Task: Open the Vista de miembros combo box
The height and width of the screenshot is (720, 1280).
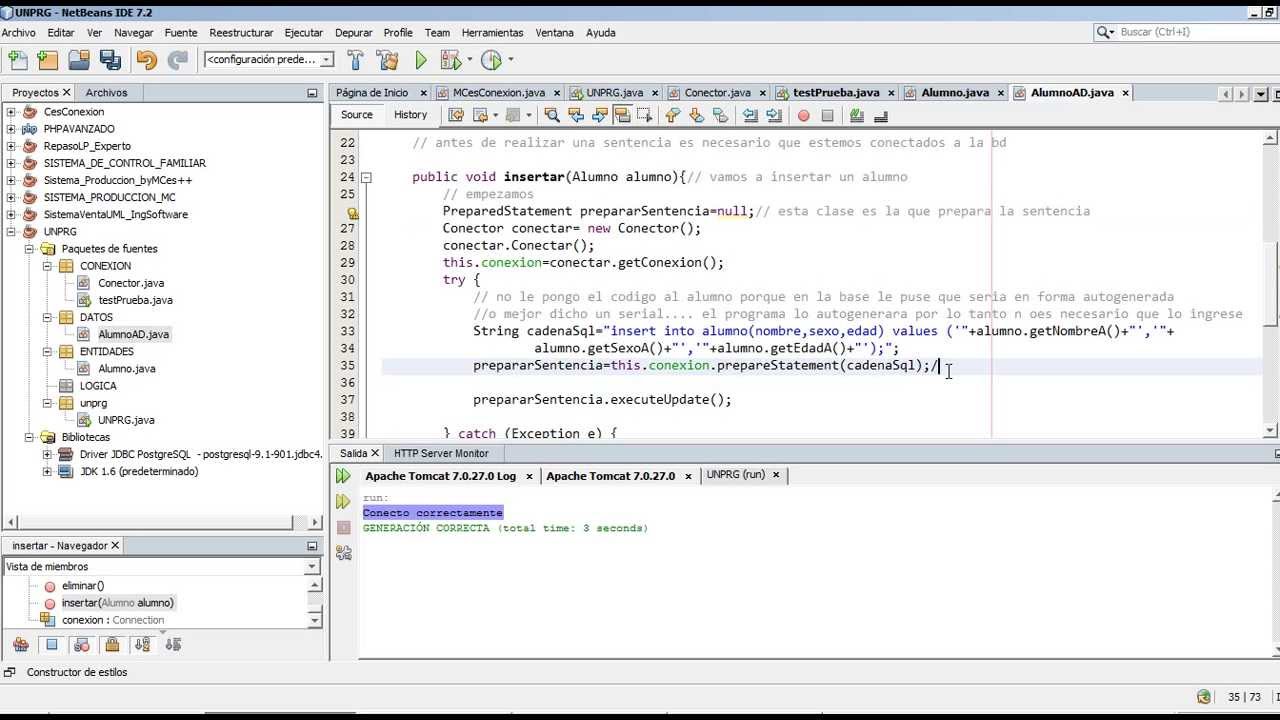Action: [160, 566]
